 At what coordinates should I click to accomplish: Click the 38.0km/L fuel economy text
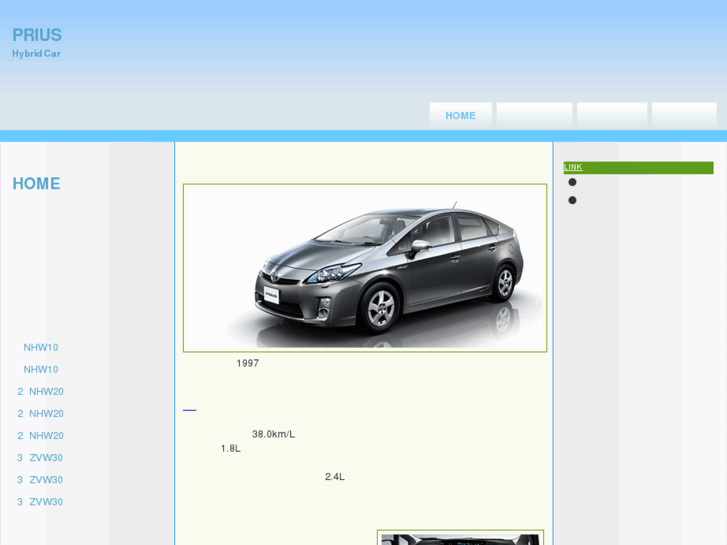pyautogui.click(x=273, y=435)
